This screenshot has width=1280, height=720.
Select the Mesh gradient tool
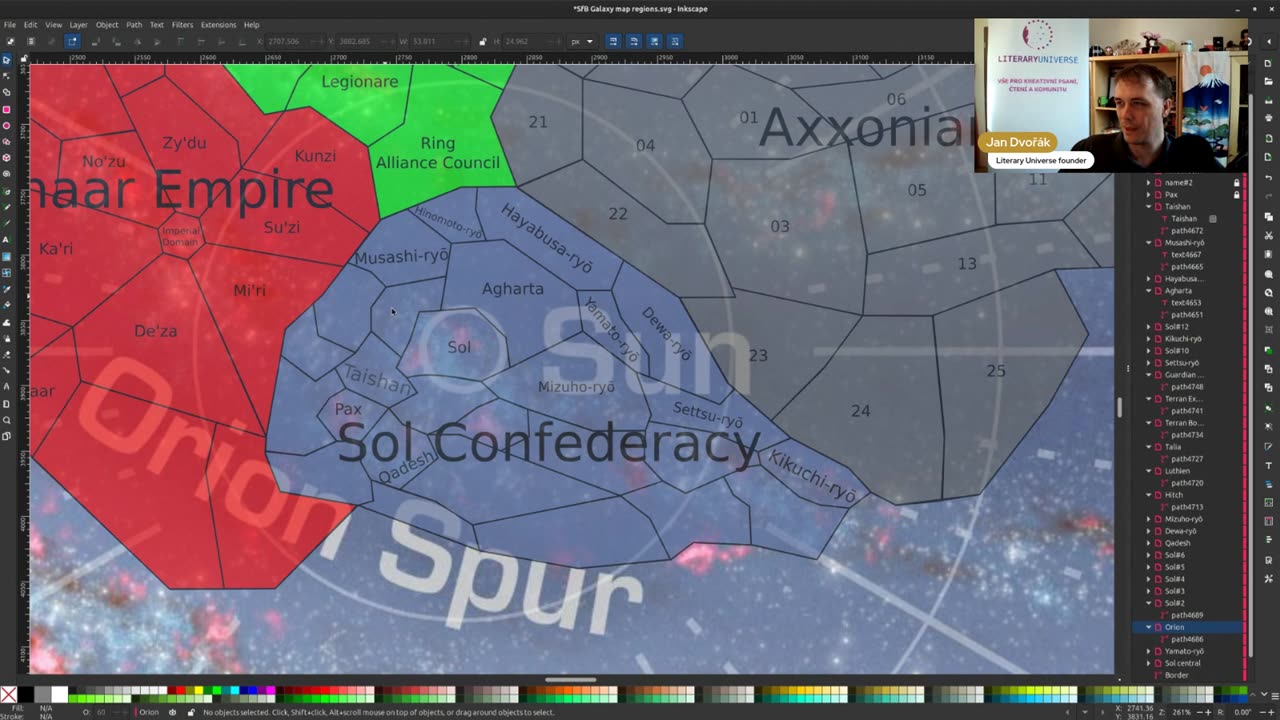[6, 272]
